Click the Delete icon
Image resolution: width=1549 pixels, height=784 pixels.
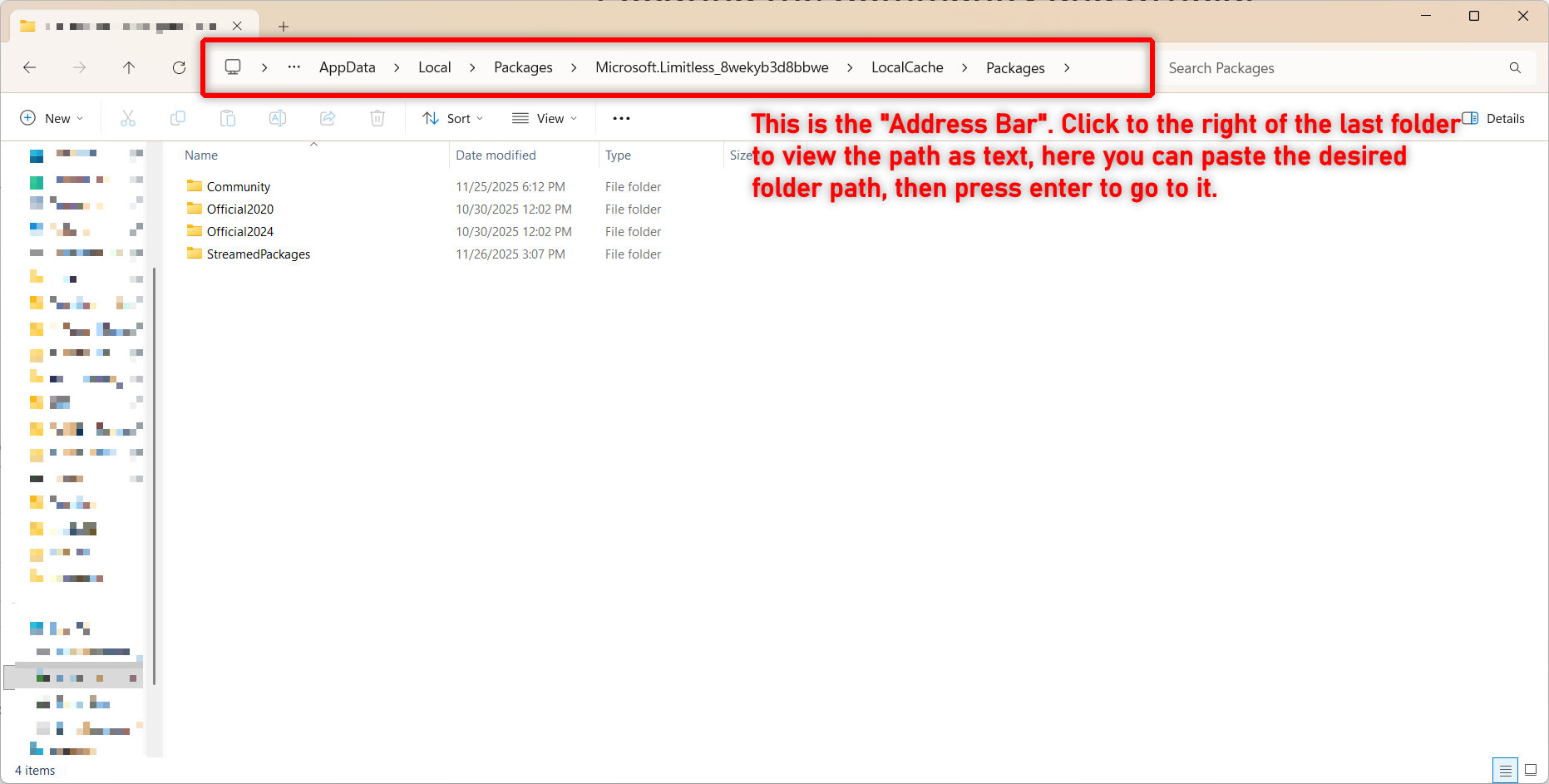coord(377,118)
